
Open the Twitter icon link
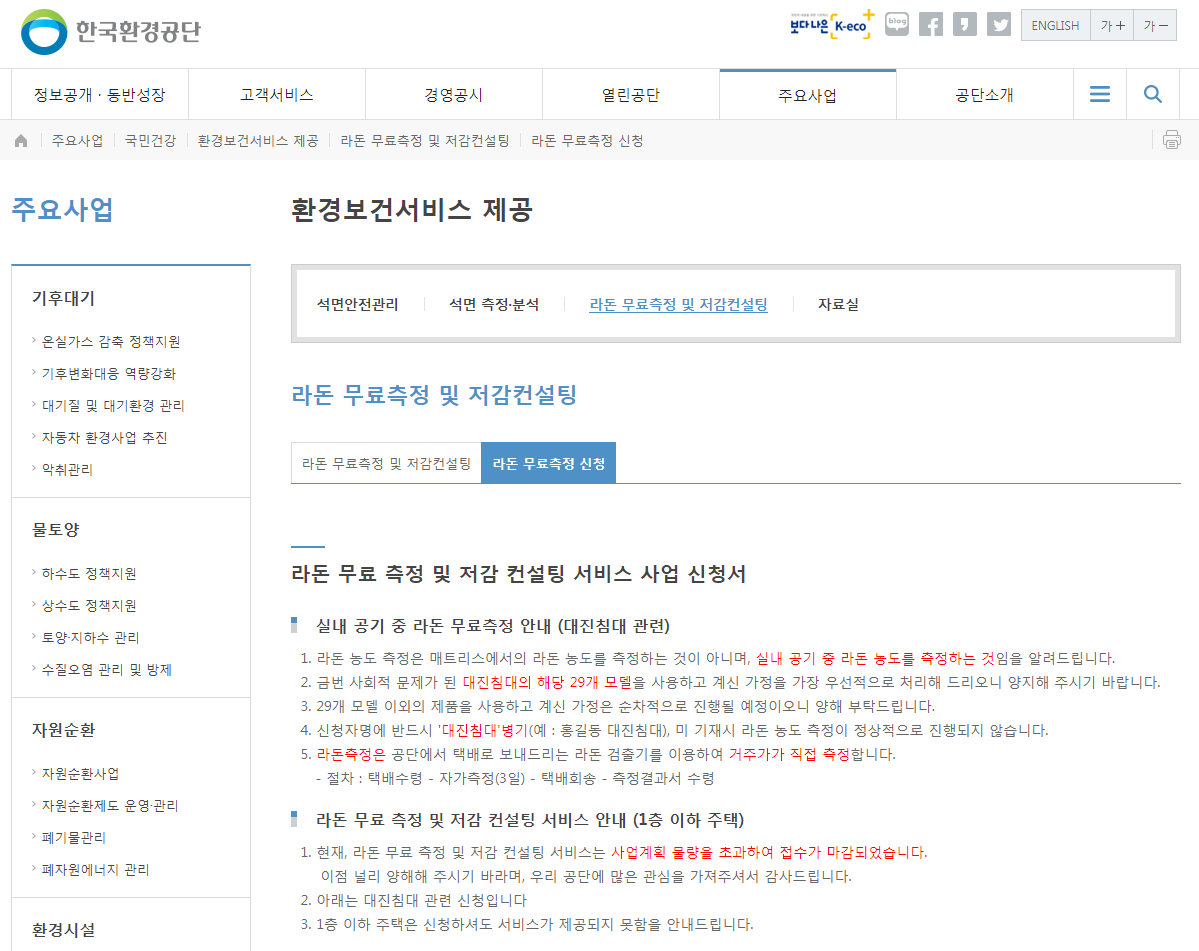click(999, 24)
